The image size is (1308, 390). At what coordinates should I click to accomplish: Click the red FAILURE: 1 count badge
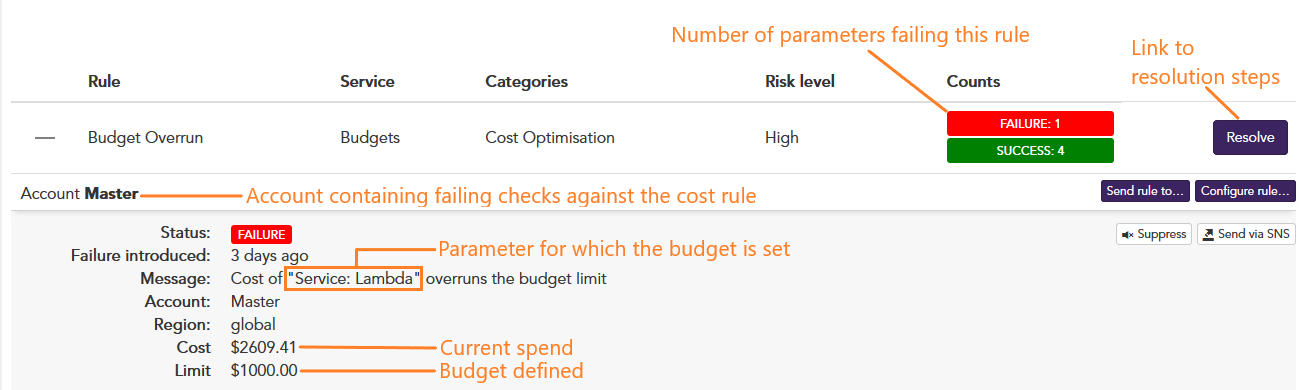pos(1030,123)
